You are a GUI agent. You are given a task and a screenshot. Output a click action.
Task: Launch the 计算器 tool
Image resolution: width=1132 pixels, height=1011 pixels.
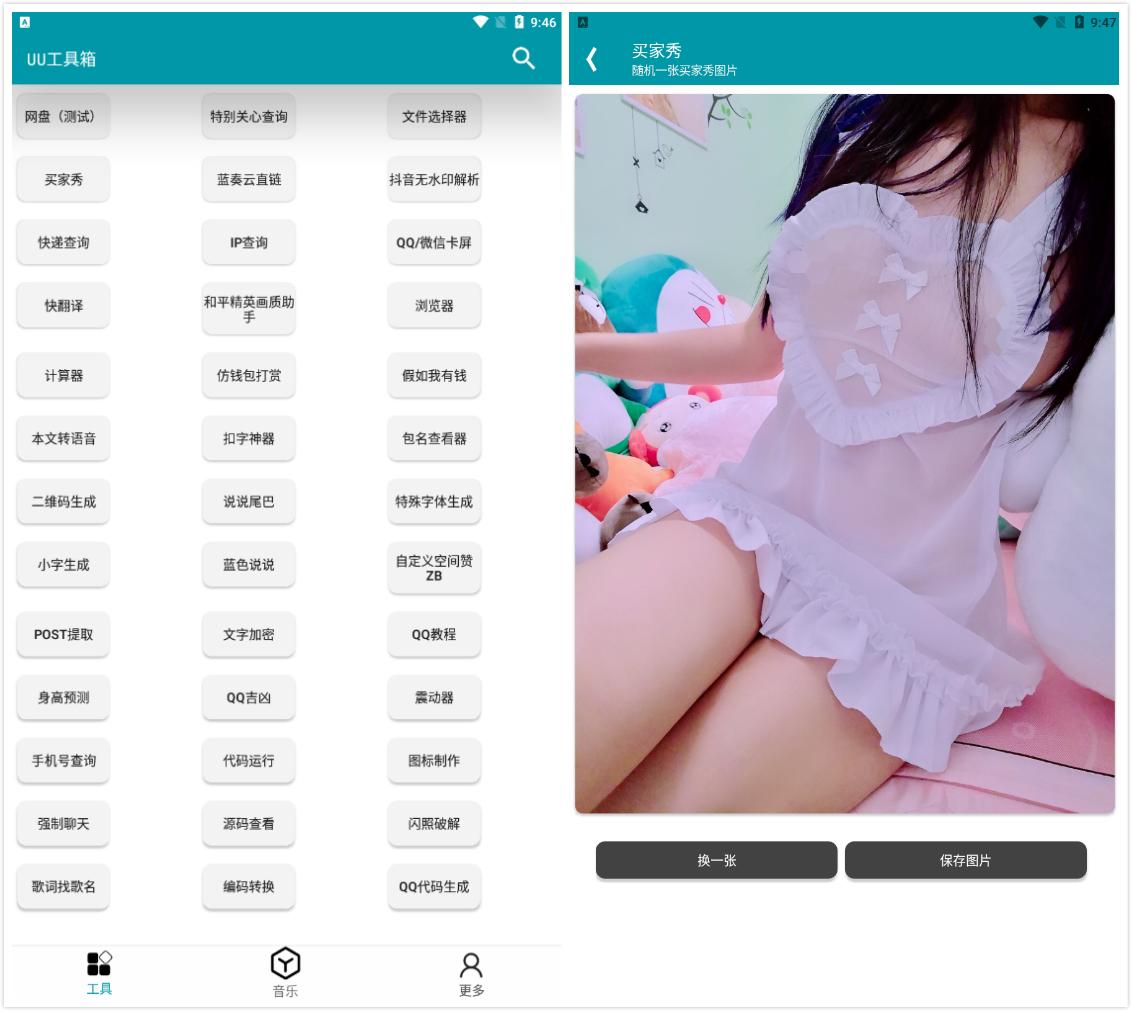[63, 376]
